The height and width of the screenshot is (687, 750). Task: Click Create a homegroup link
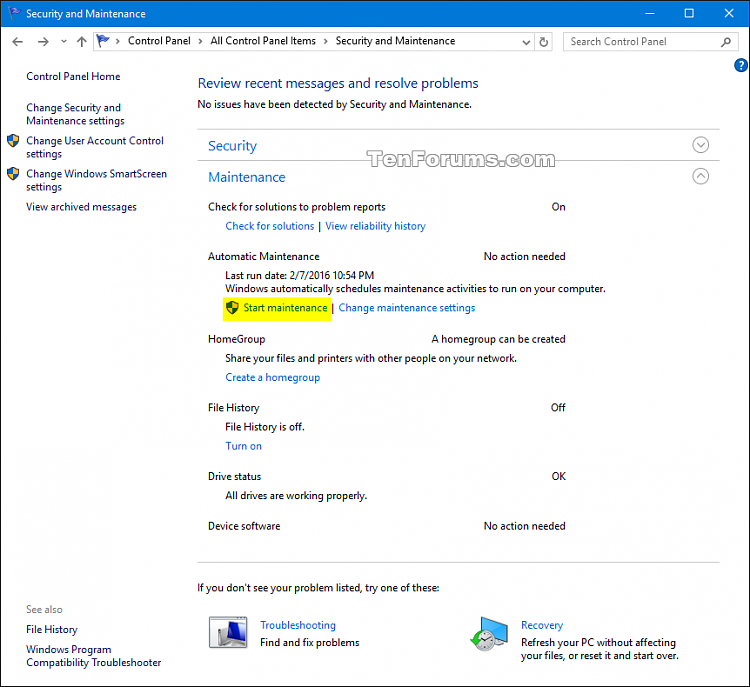pyautogui.click(x=273, y=377)
